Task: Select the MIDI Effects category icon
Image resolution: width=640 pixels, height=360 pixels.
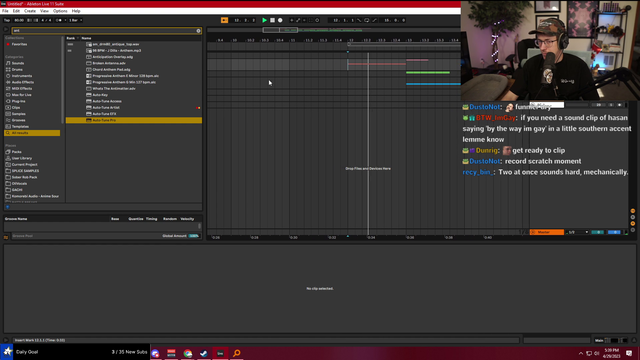Action: point(8,89)
